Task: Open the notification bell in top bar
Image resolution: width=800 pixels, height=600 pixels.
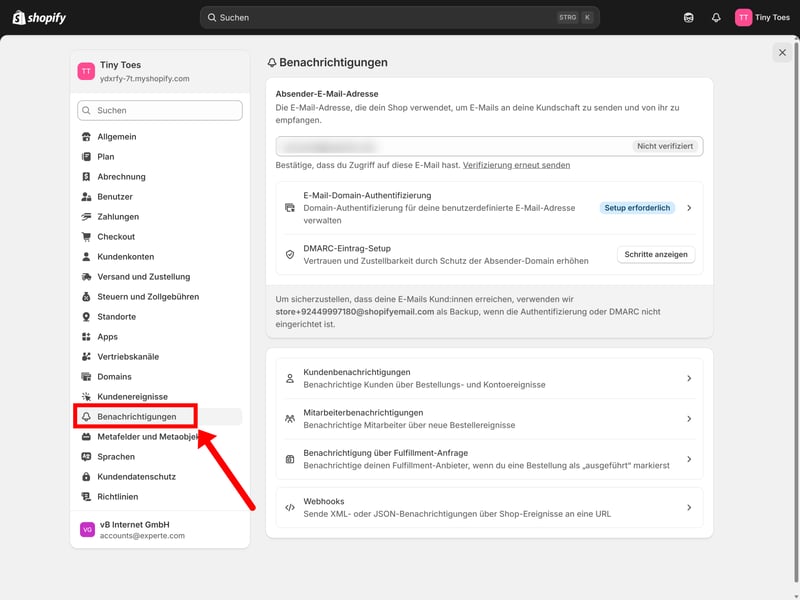Action: pyautogui.click(x=716, y=18)
